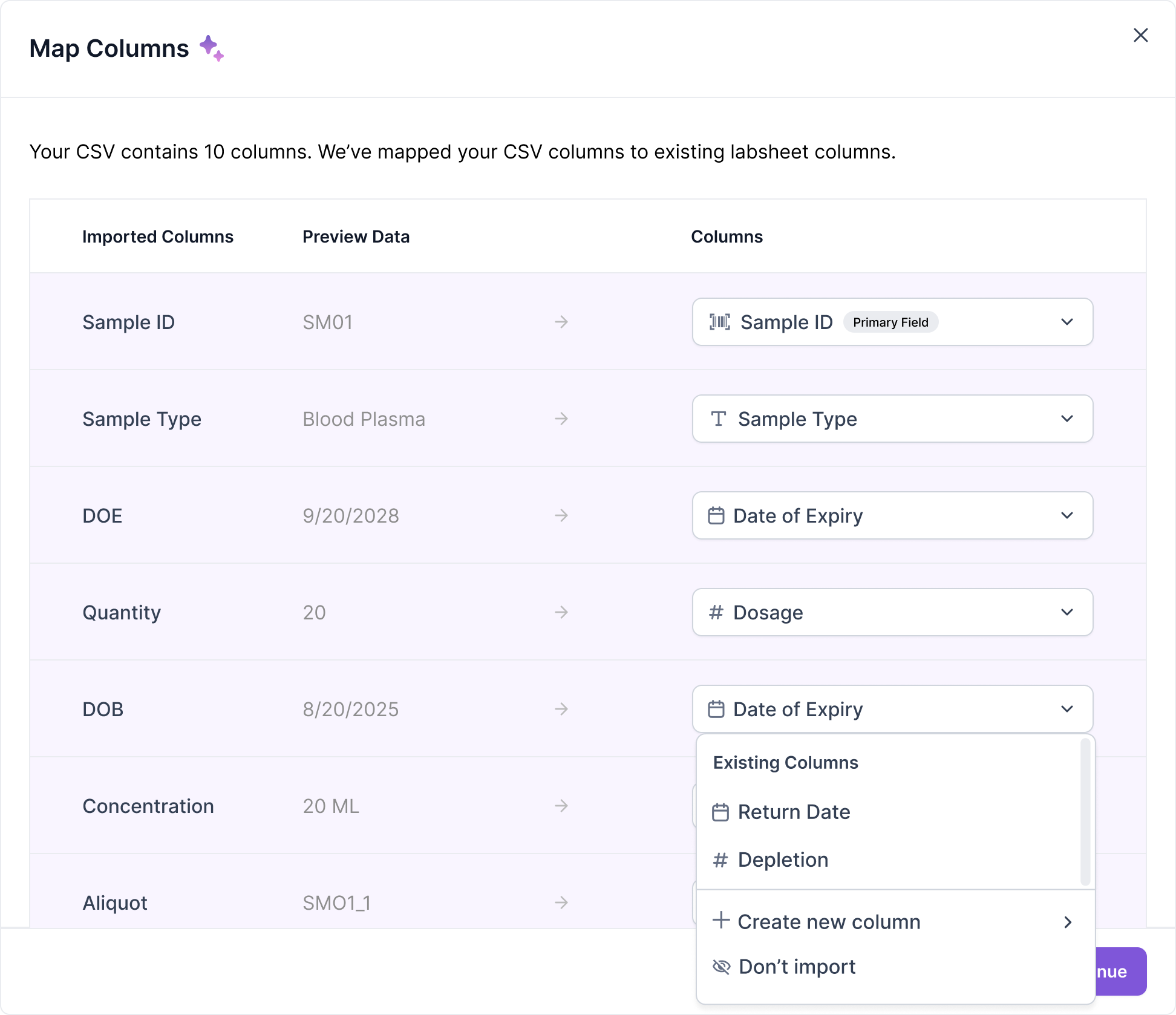This screenshot has height=1015, width=1176.
Task: Click the hash icon next to Dosage
Action: pos(716,612)
